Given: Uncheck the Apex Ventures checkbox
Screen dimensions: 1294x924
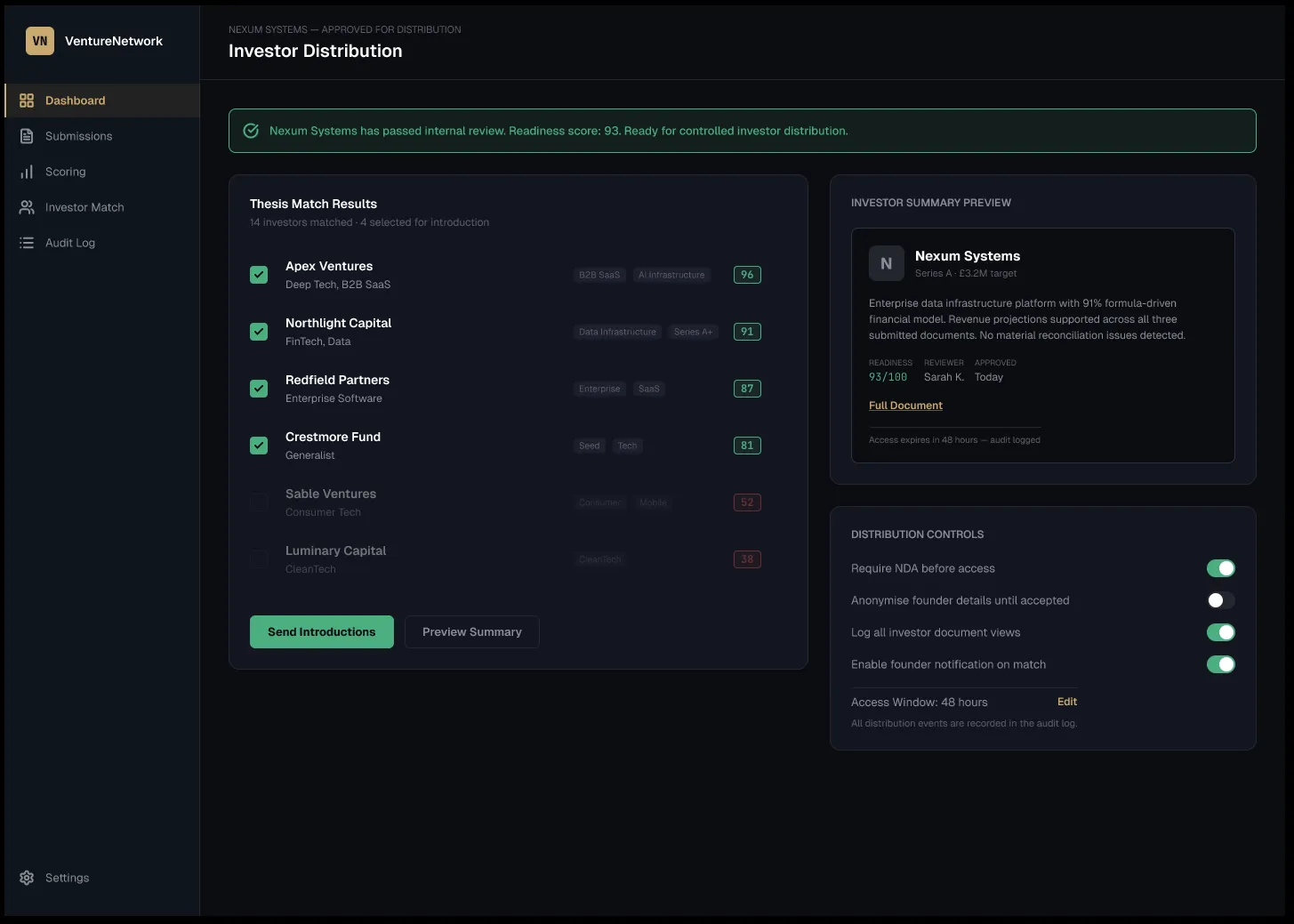Looking at the screenshot, I should 259,275.
